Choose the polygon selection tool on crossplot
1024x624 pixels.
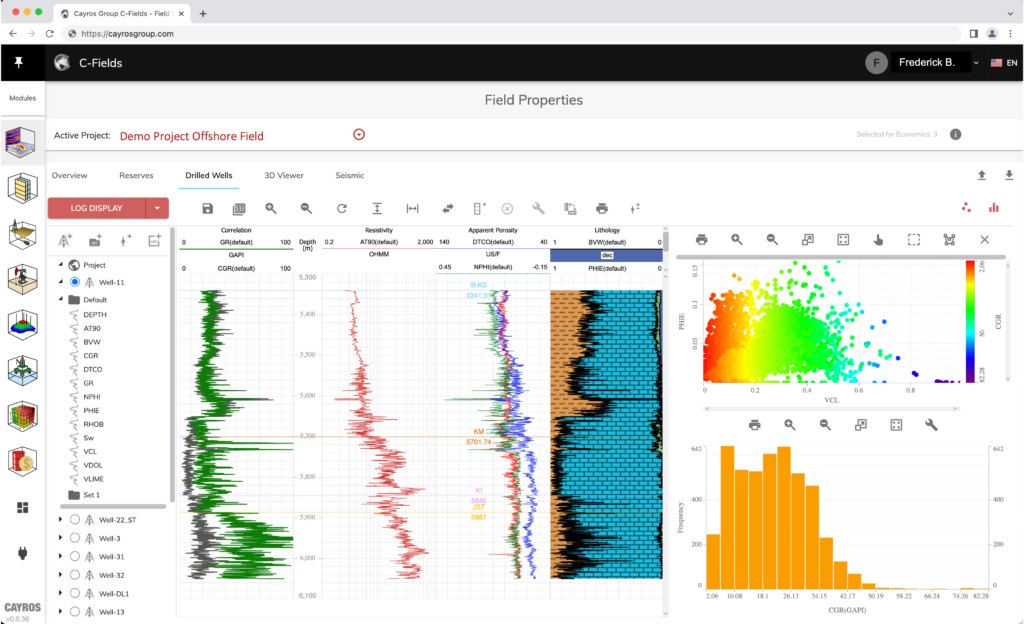pos(949,240)
